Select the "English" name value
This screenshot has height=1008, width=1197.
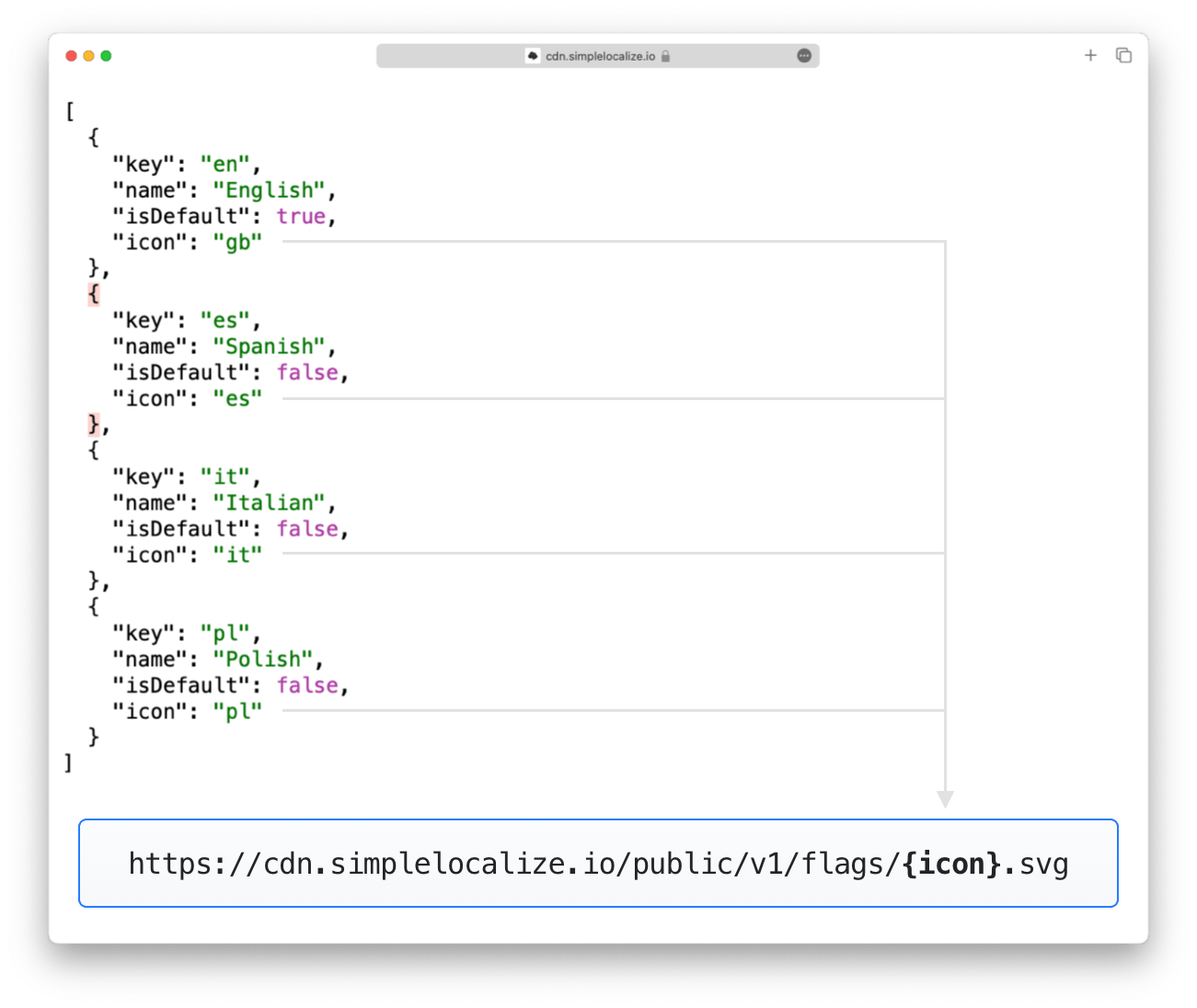point(270,190)
